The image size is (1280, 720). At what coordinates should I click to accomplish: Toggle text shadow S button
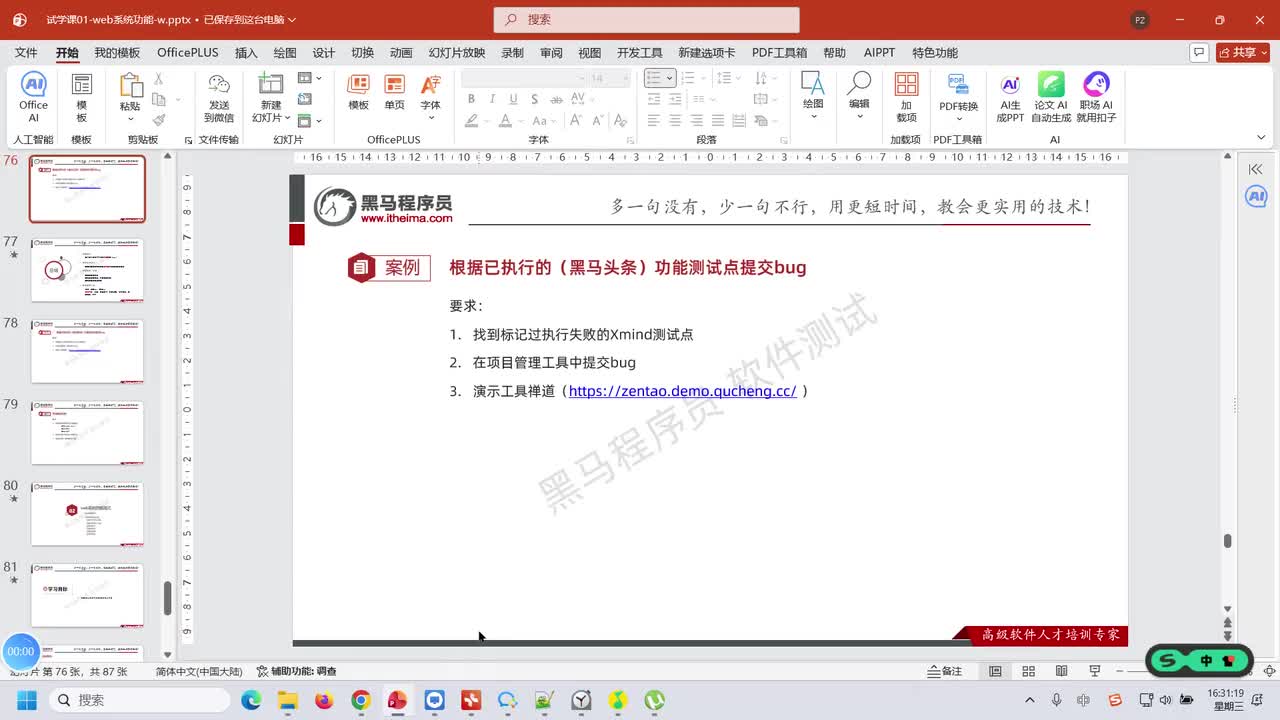pos(535,99)
